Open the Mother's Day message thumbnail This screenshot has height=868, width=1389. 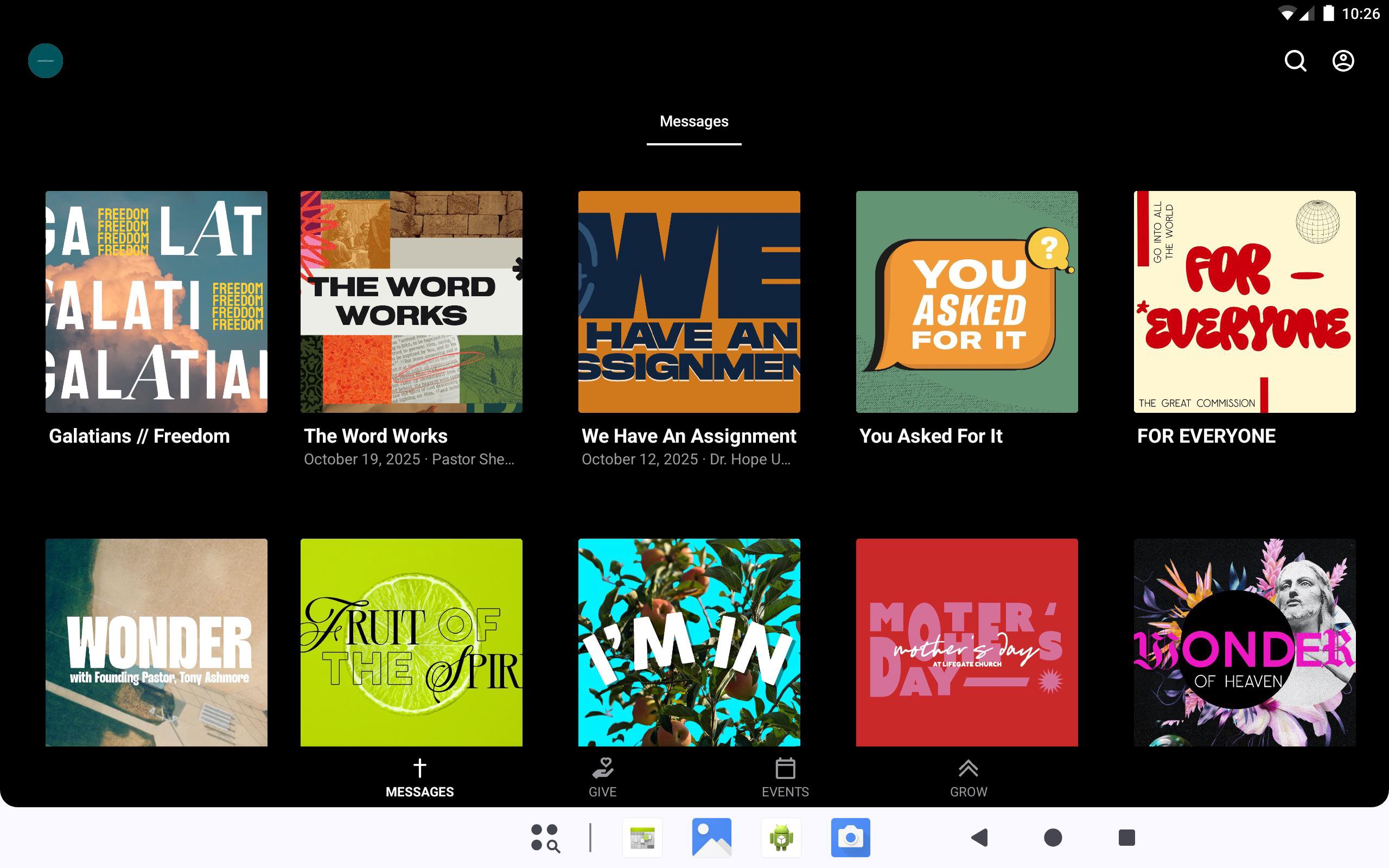[x=966, y=642]
